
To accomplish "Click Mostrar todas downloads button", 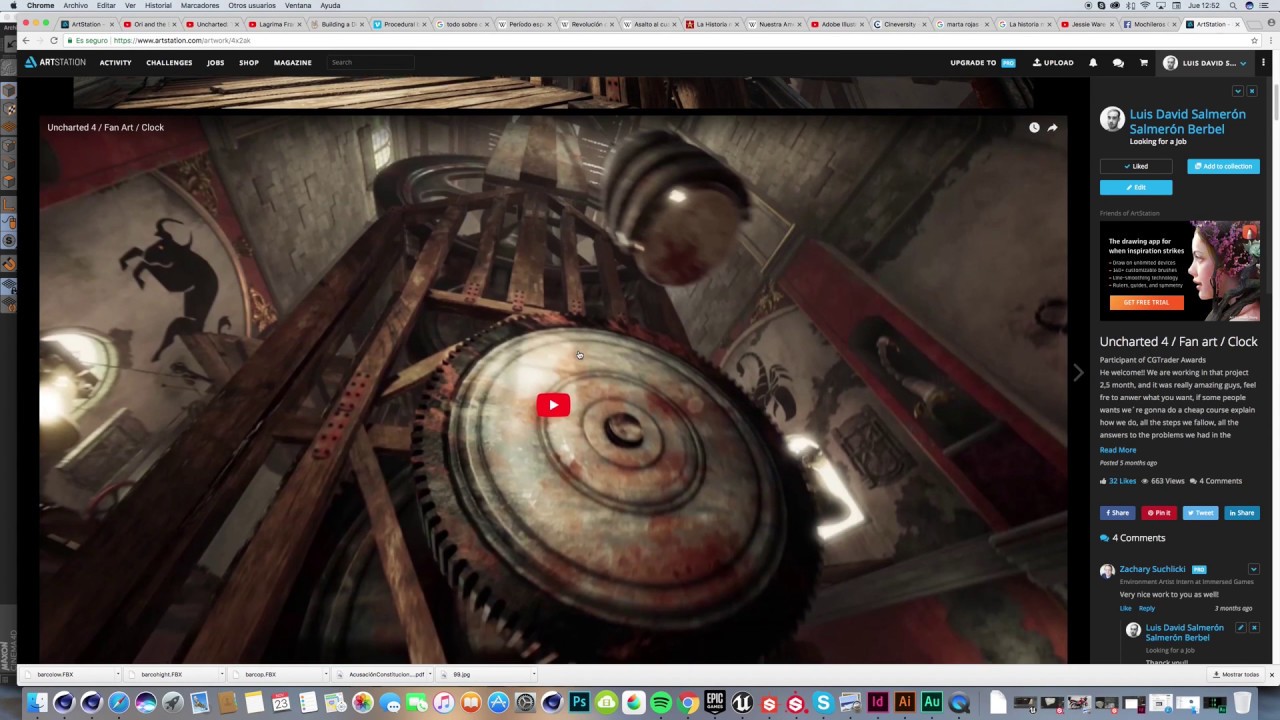I will click(x=1236, y=674).
